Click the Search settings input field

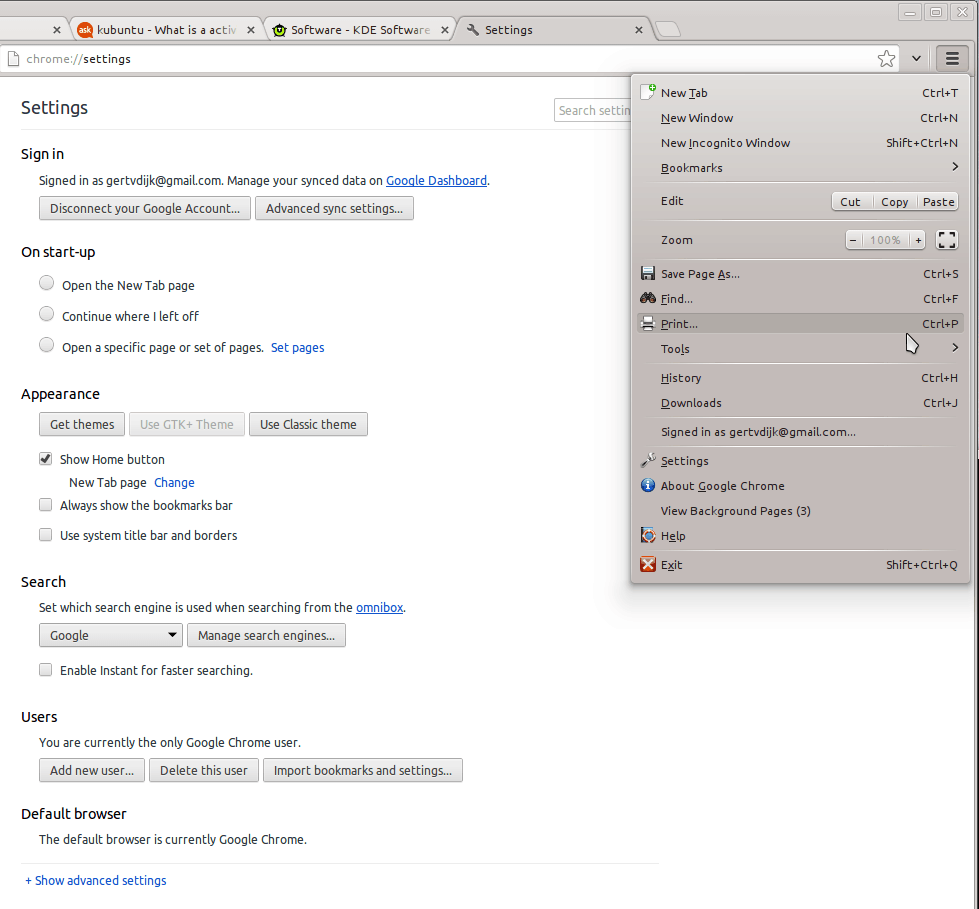click(x=593, y=111)
